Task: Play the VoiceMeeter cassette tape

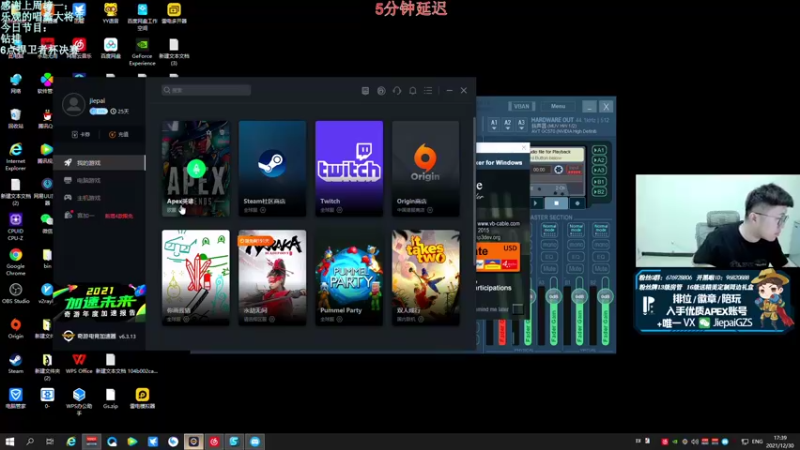Action: [x=536, y=203]
